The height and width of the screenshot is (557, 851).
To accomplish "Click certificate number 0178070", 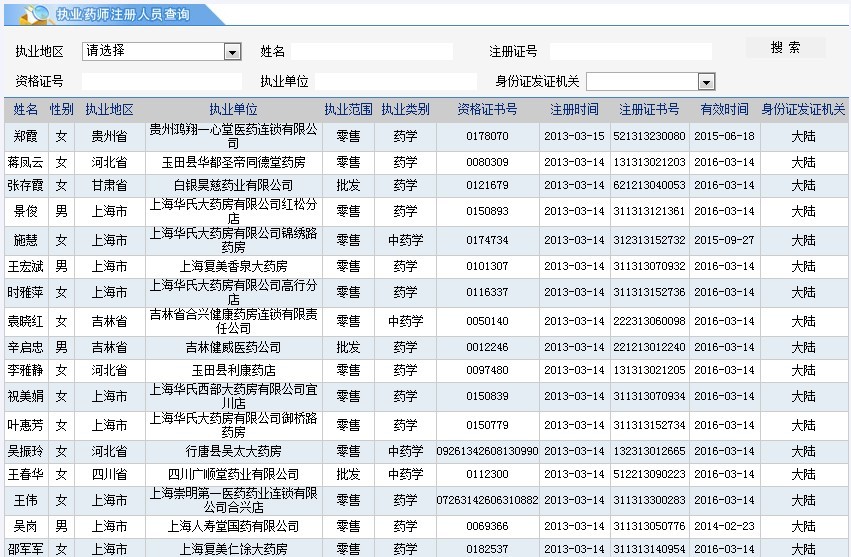I will click(x=487, y=136).
